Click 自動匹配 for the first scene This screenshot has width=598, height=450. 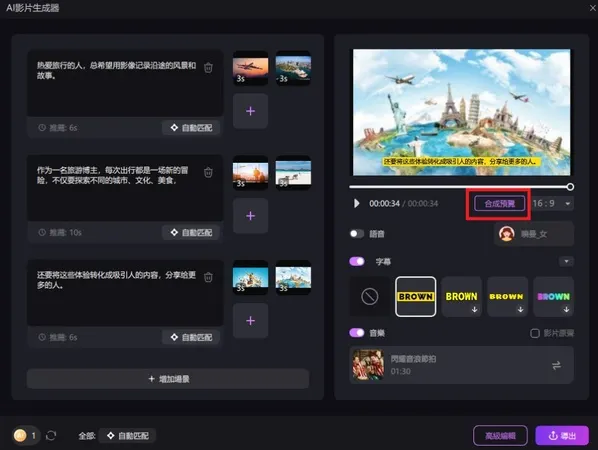pyautogui.click(x=191, y=127)
